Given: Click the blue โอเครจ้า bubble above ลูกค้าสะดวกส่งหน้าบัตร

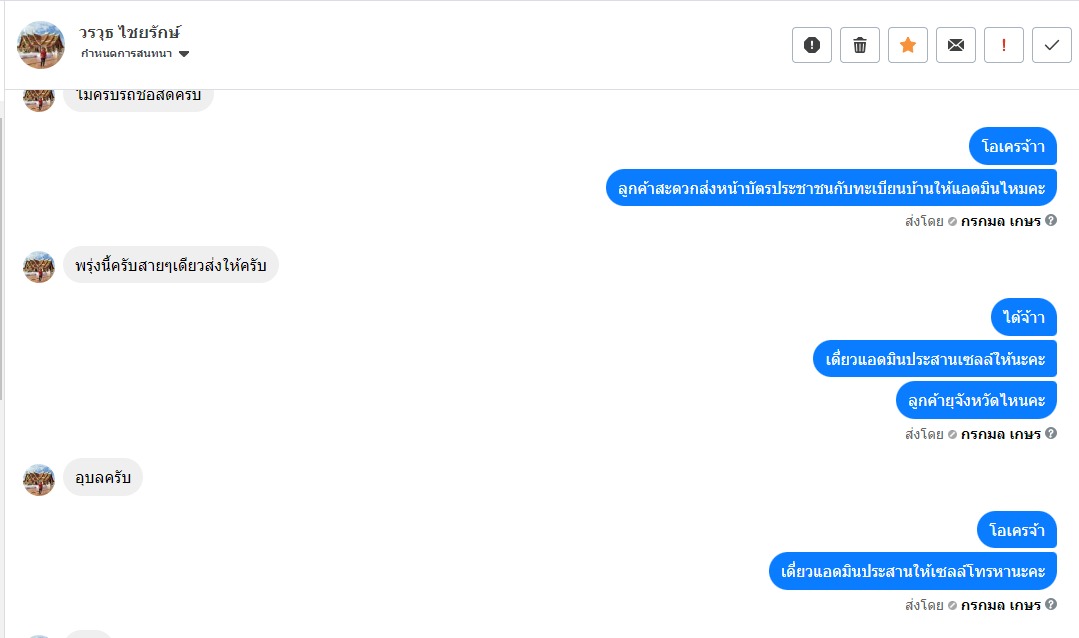Looking at the screenshot, I should (1013, 147).
